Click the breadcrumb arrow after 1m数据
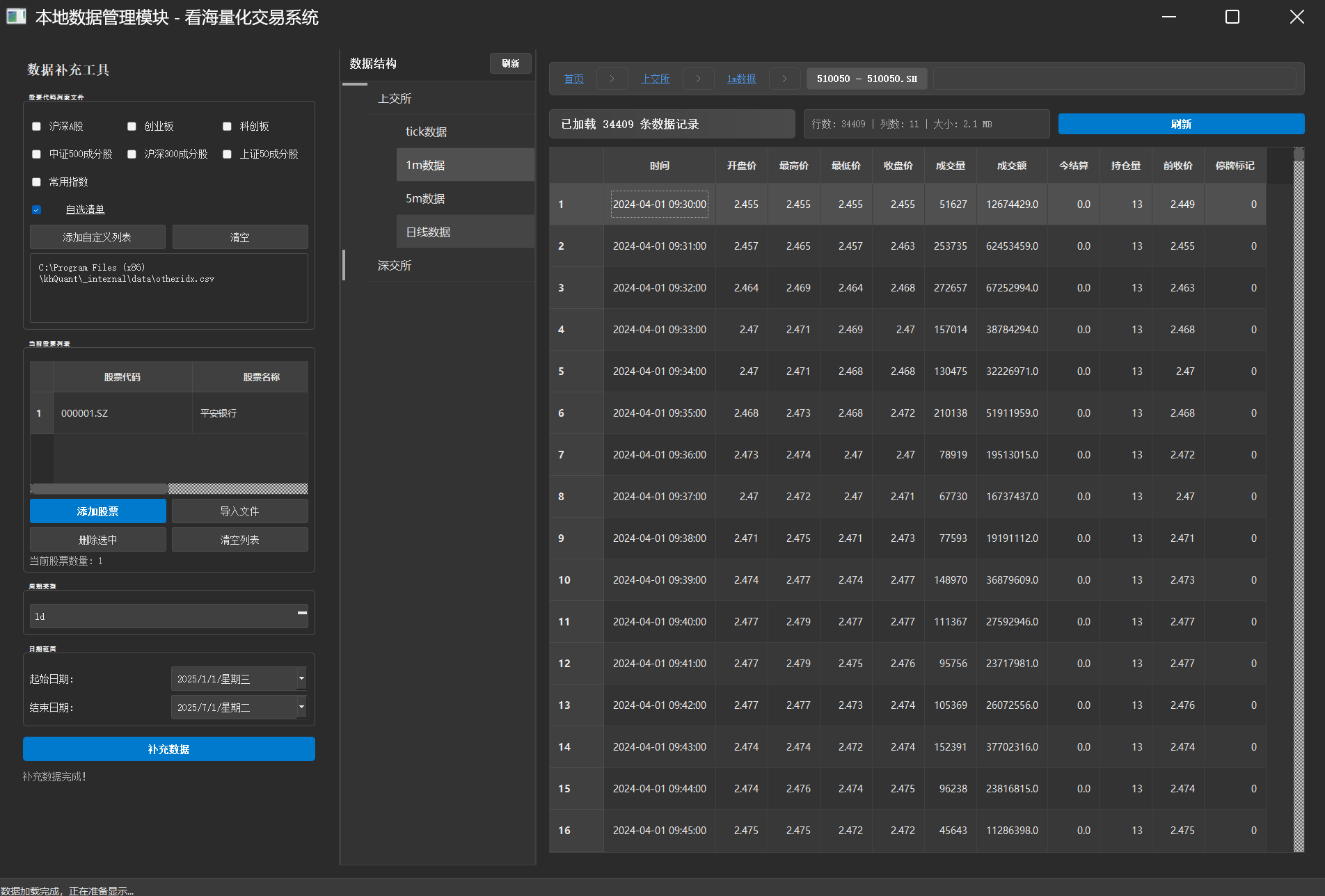 click(x=784, y=79)
